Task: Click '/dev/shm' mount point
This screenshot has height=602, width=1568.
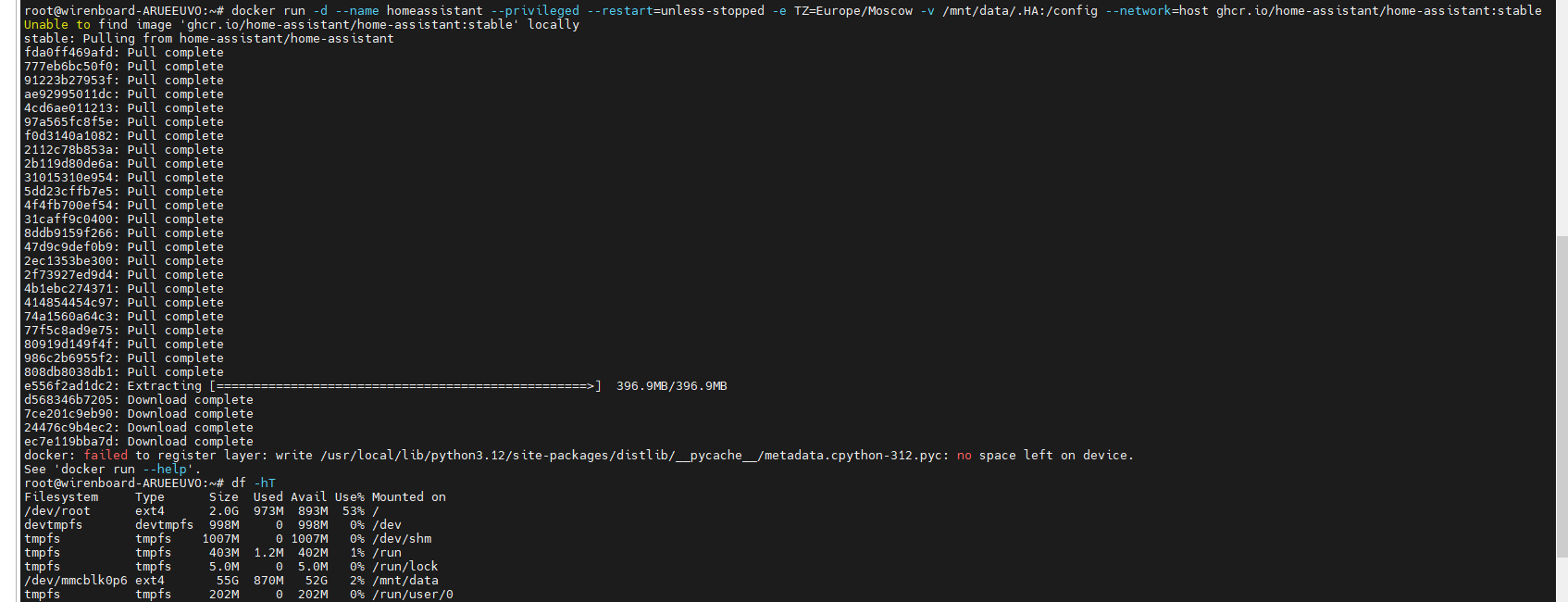Action: 402,539
